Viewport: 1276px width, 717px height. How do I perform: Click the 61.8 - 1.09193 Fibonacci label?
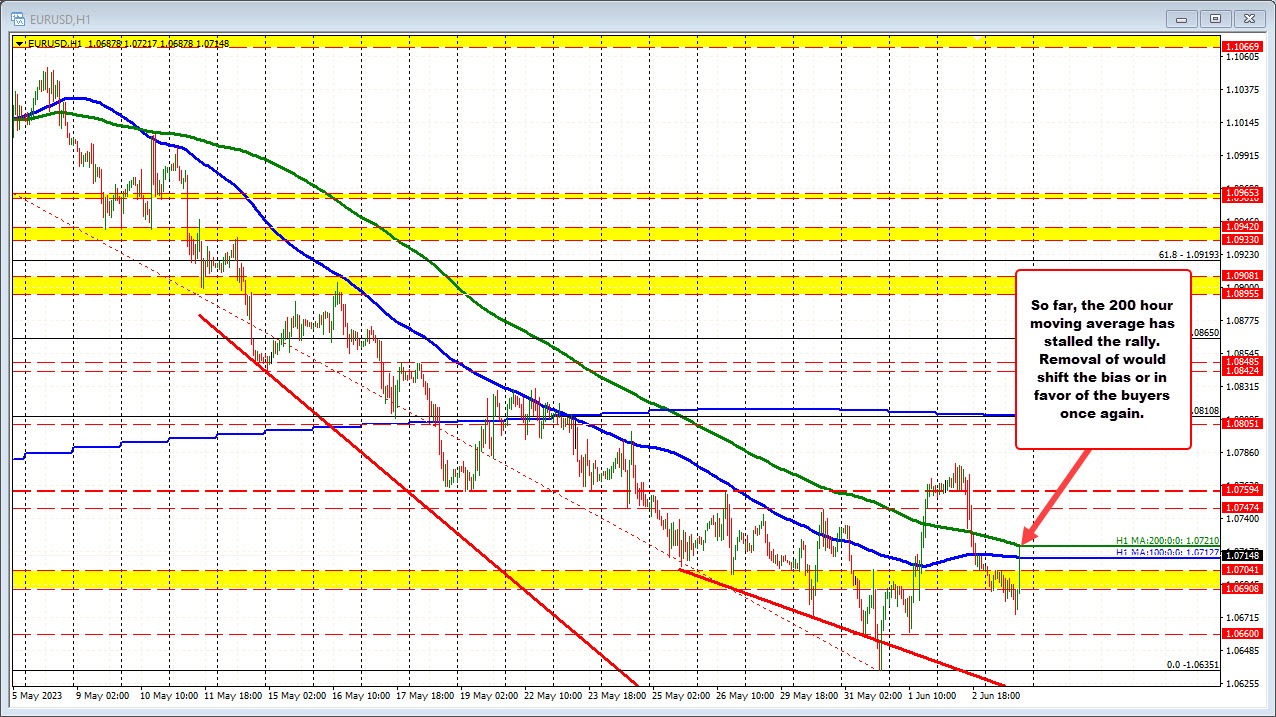pyautogui.click(x=1190, y=255)
